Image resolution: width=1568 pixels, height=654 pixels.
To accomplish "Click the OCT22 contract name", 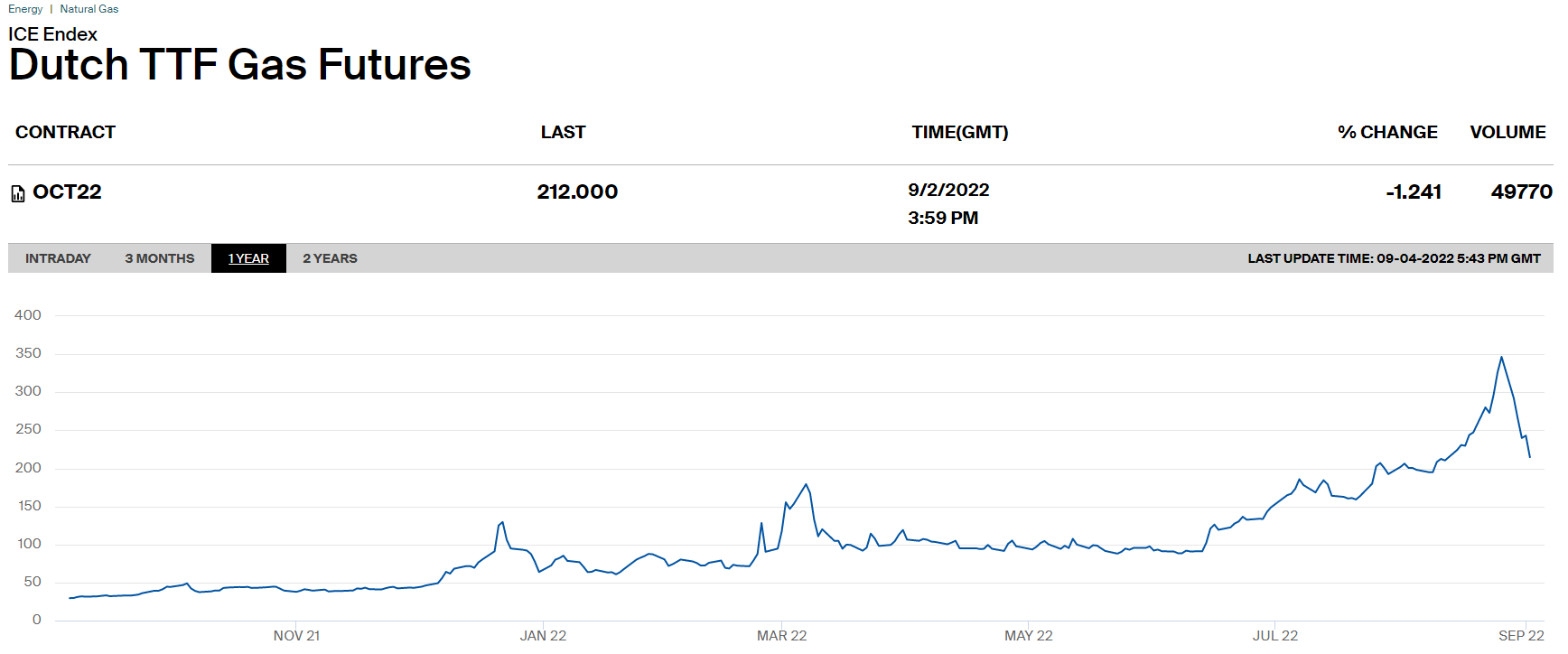I will tap(67, 192).
